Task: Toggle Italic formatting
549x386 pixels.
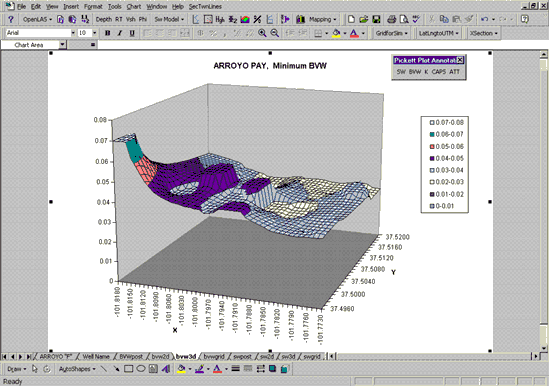Action: tap(120, 33)
